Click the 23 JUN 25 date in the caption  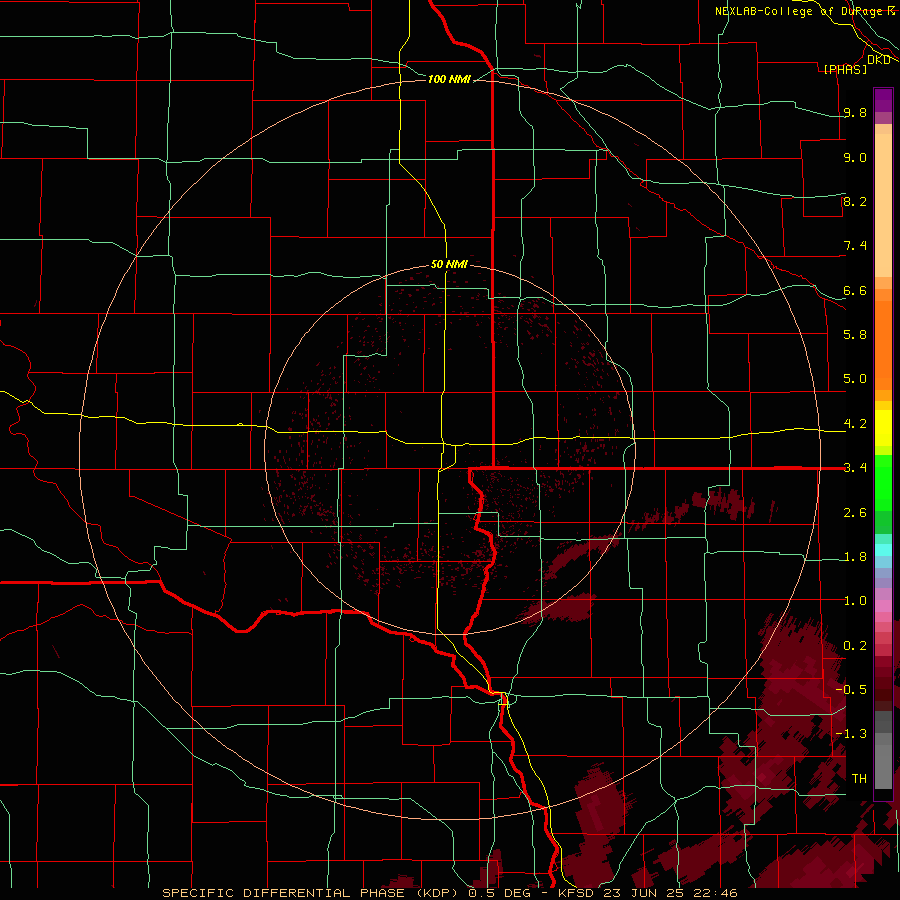click(645, 893)
